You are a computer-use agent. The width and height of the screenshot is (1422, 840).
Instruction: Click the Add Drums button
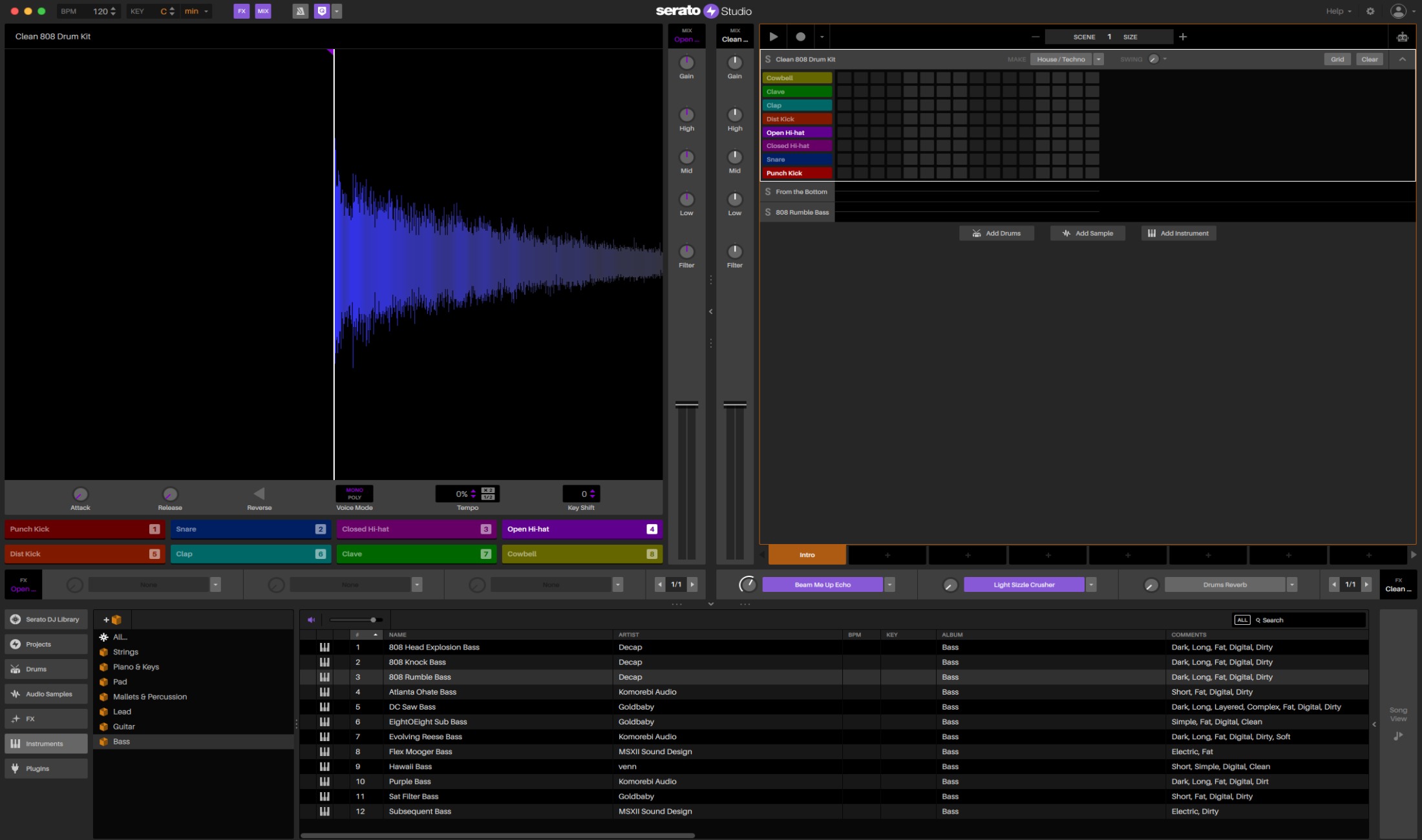coord(996,233)
